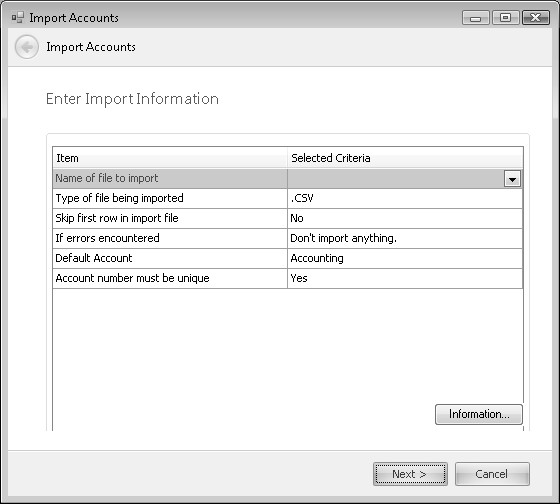Select the Name of file to import row
This screenshot has width=560, height=504.
[x=288, y=179]
